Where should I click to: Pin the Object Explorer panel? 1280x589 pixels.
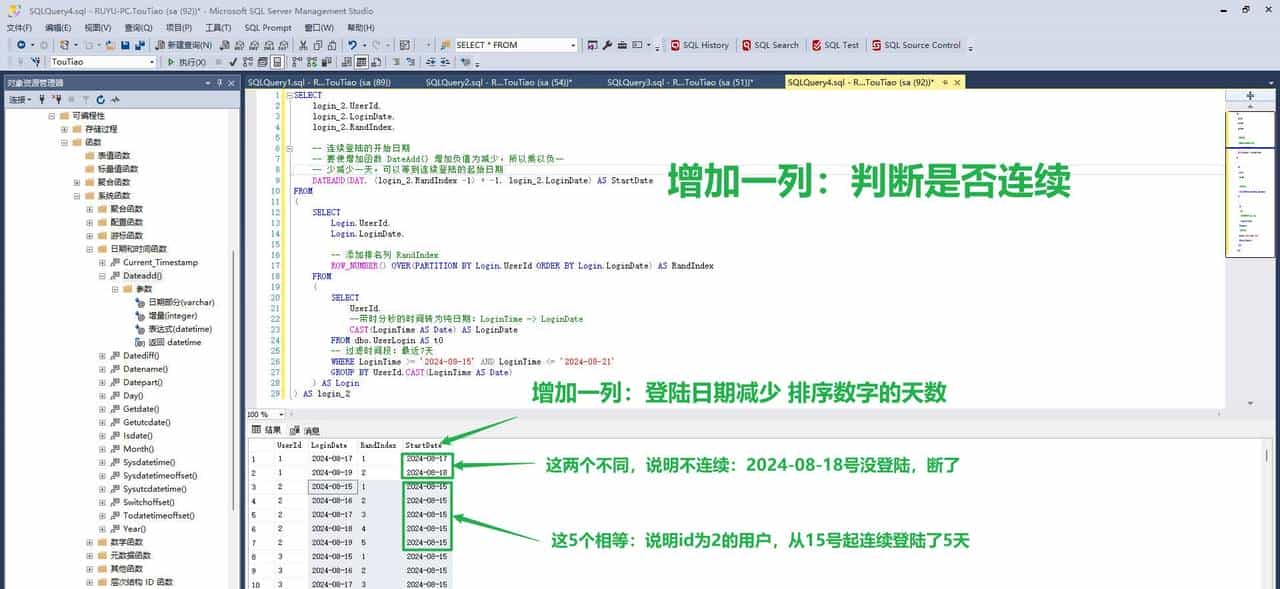[222, 82]
